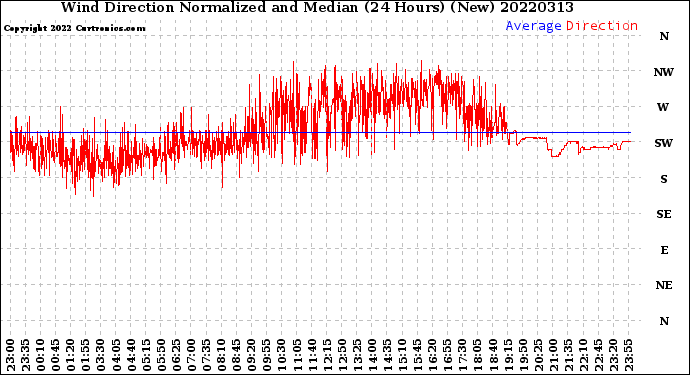The width and height of the screenshot is (690, 375).
Task: Pick the '09:20' time tick label
Action: click(251, 355)
